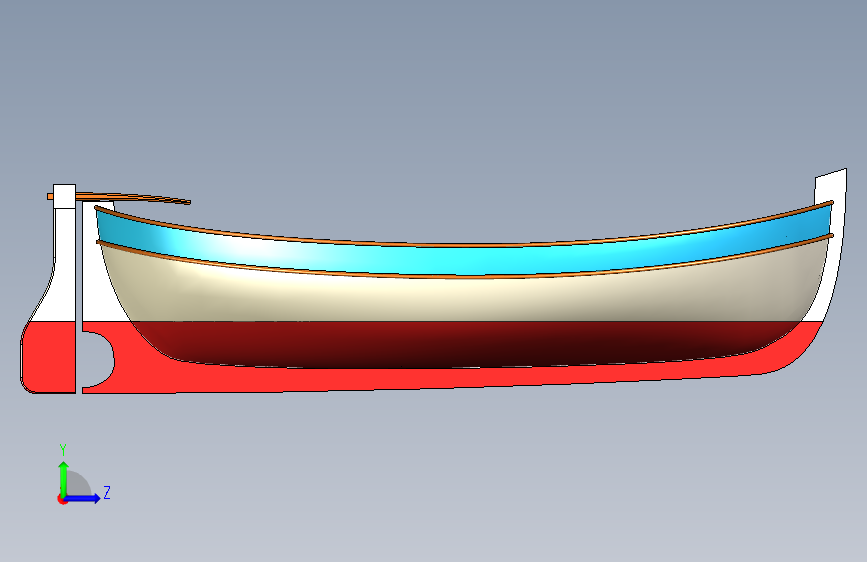Select the upper orange gunwale rail
The height and width of the screenshot is (562, 867).
(x=463, y=244)
